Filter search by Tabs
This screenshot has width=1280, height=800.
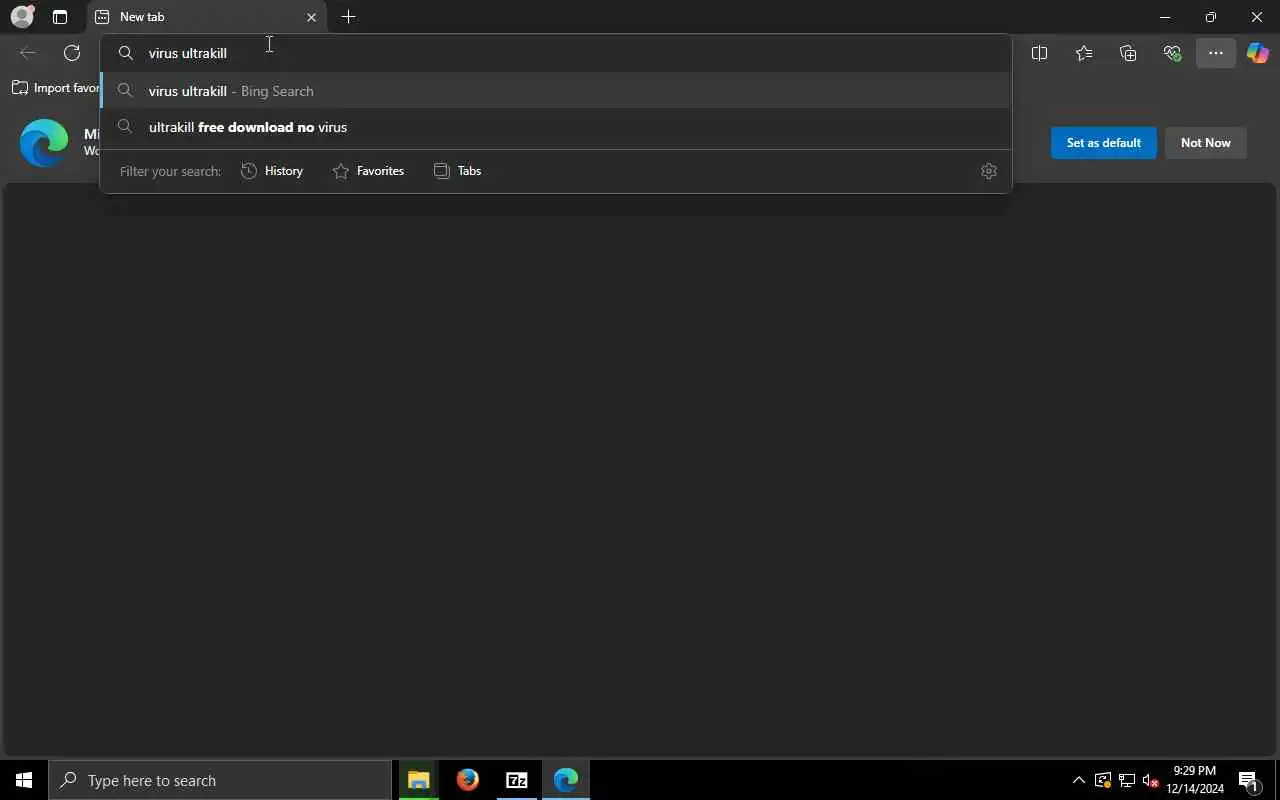[457, 171]
